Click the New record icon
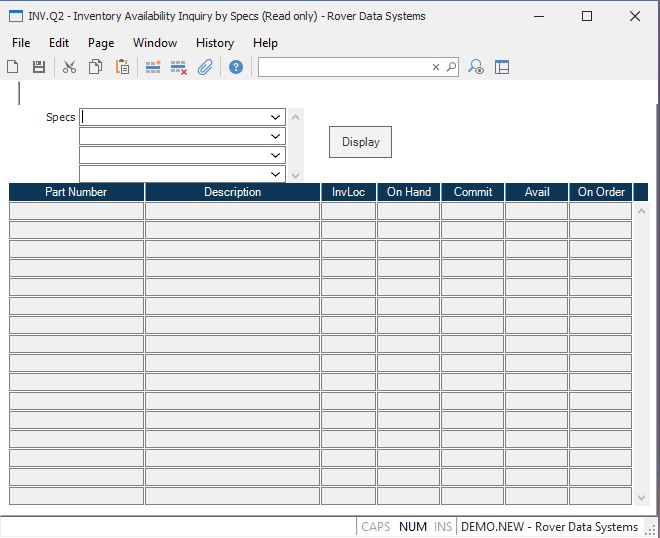The image size is (660, 538). click(x=13, y=67)
